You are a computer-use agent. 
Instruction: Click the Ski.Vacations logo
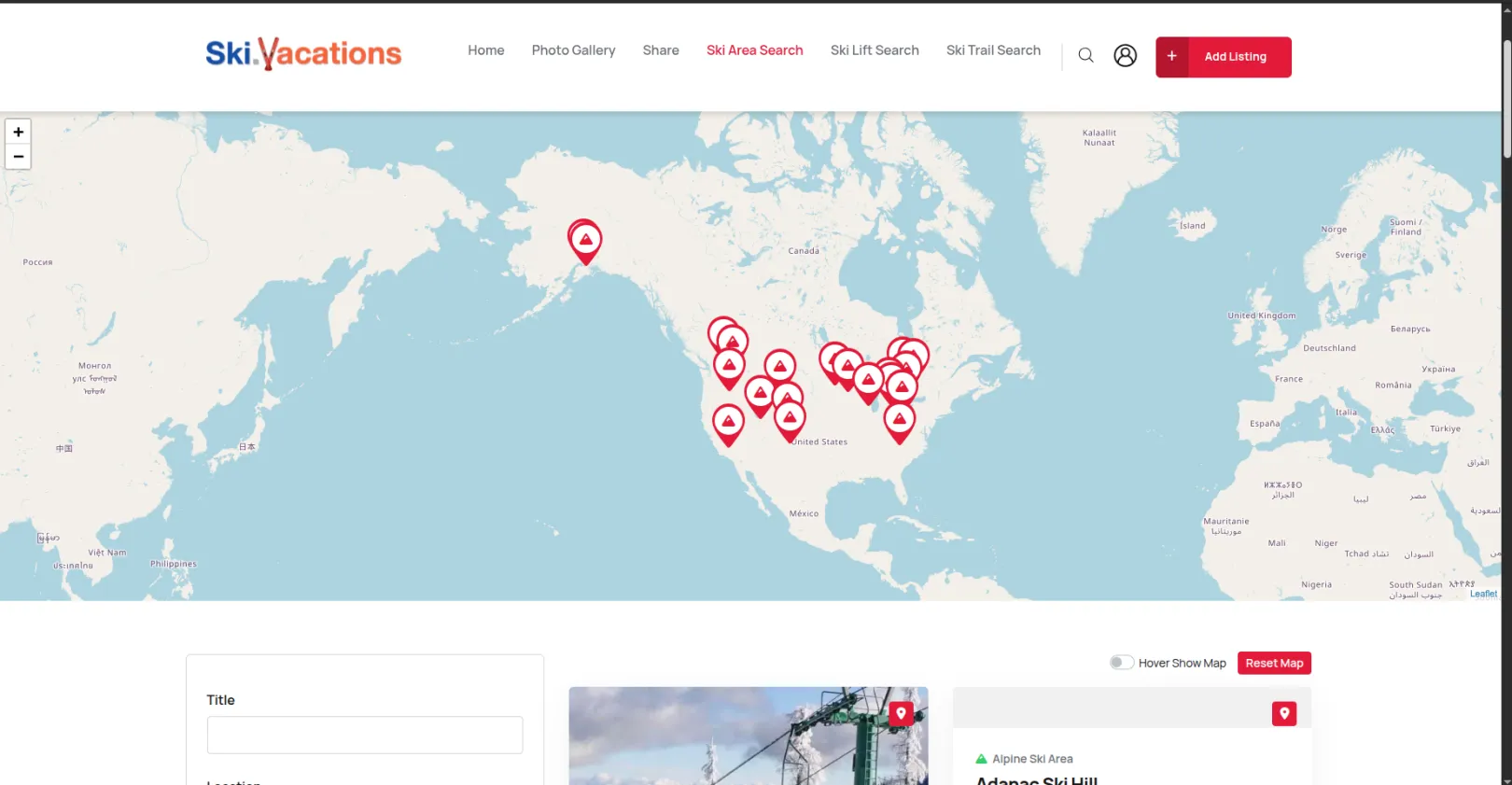[303, 54]
